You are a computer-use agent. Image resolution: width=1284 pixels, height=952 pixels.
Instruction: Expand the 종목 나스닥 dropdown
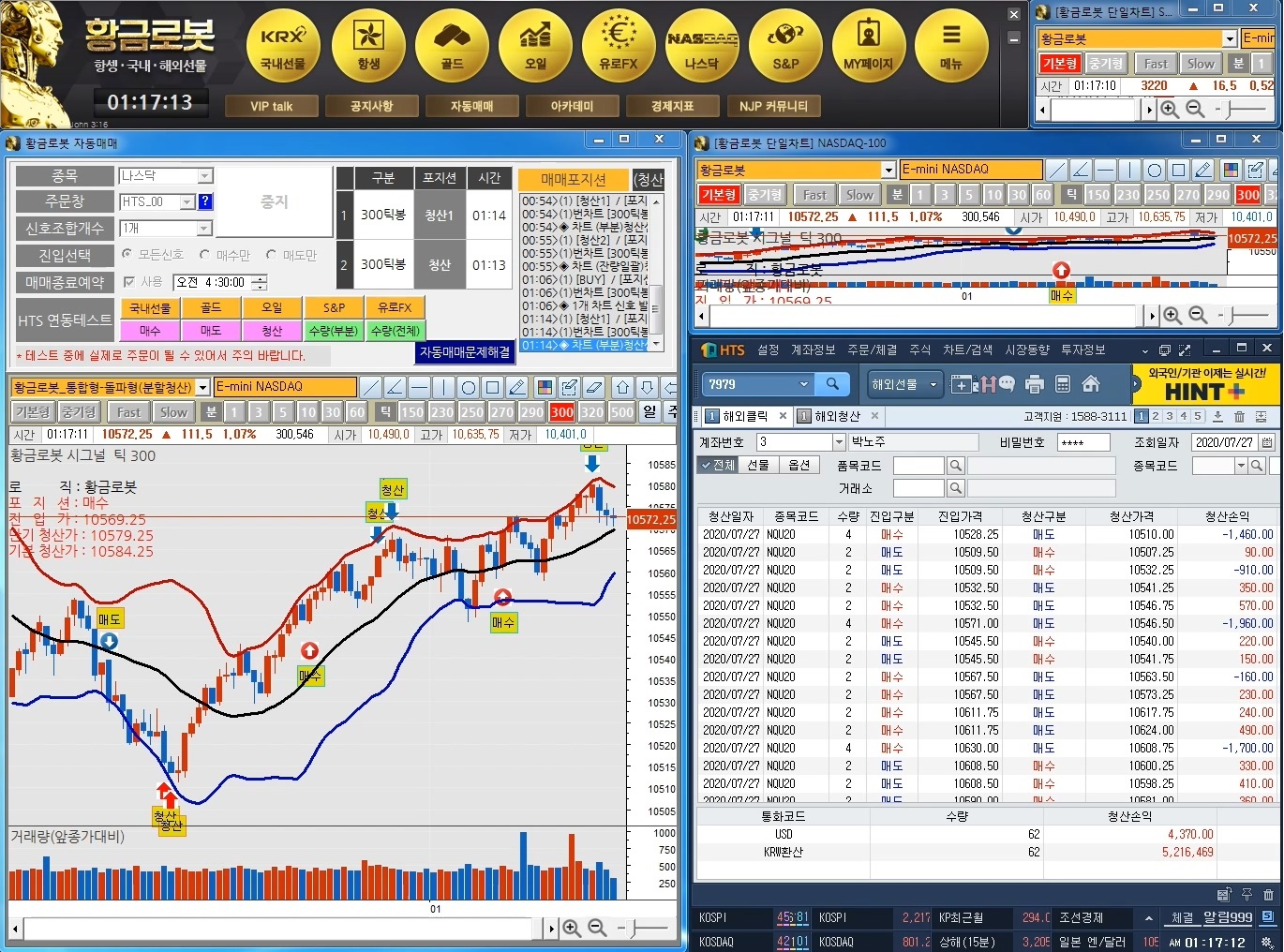click(205, 175)
